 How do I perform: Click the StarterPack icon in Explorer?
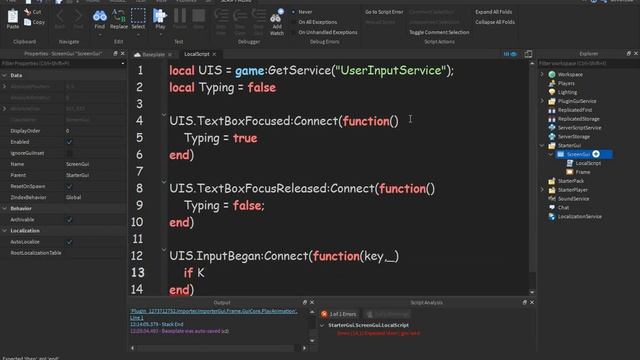[552, 181]
